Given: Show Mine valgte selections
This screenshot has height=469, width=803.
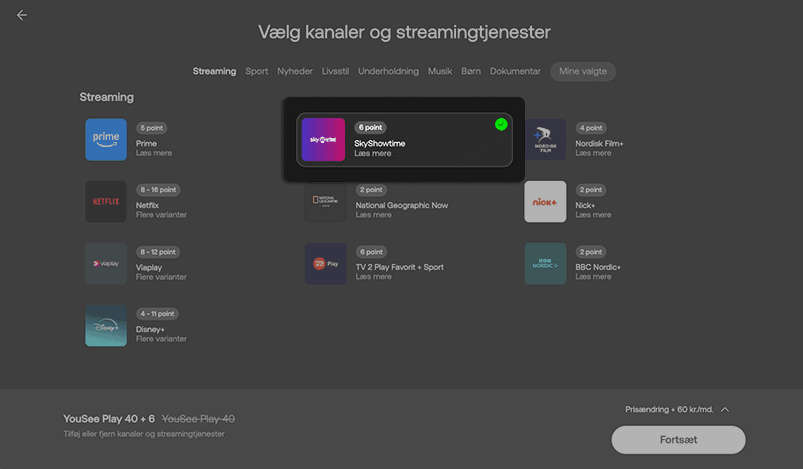Looking at the screenshot, I should [x=583, y=71].
